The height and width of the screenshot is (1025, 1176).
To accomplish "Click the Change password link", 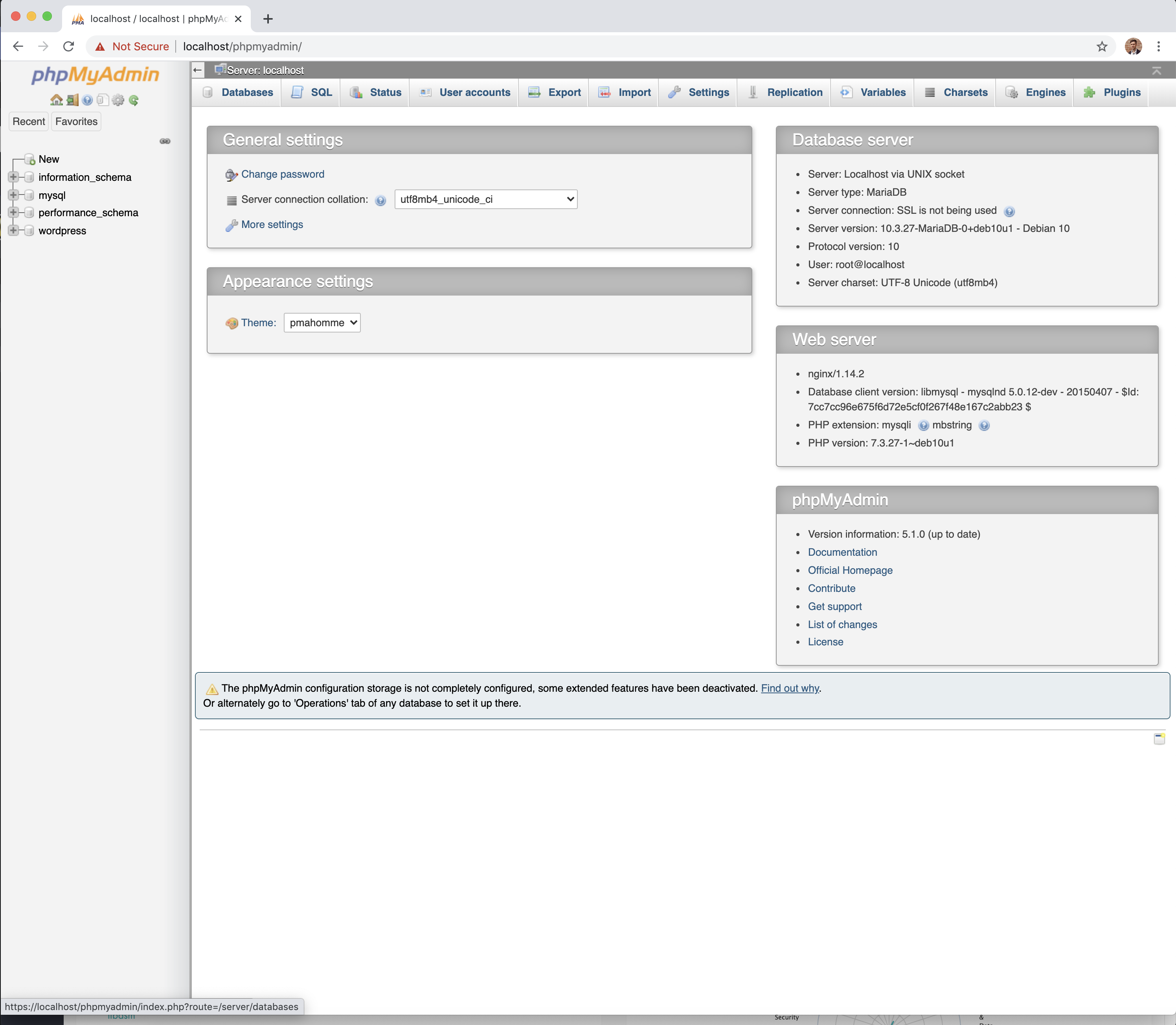I will pyautogui.click(x=283, y=174).
